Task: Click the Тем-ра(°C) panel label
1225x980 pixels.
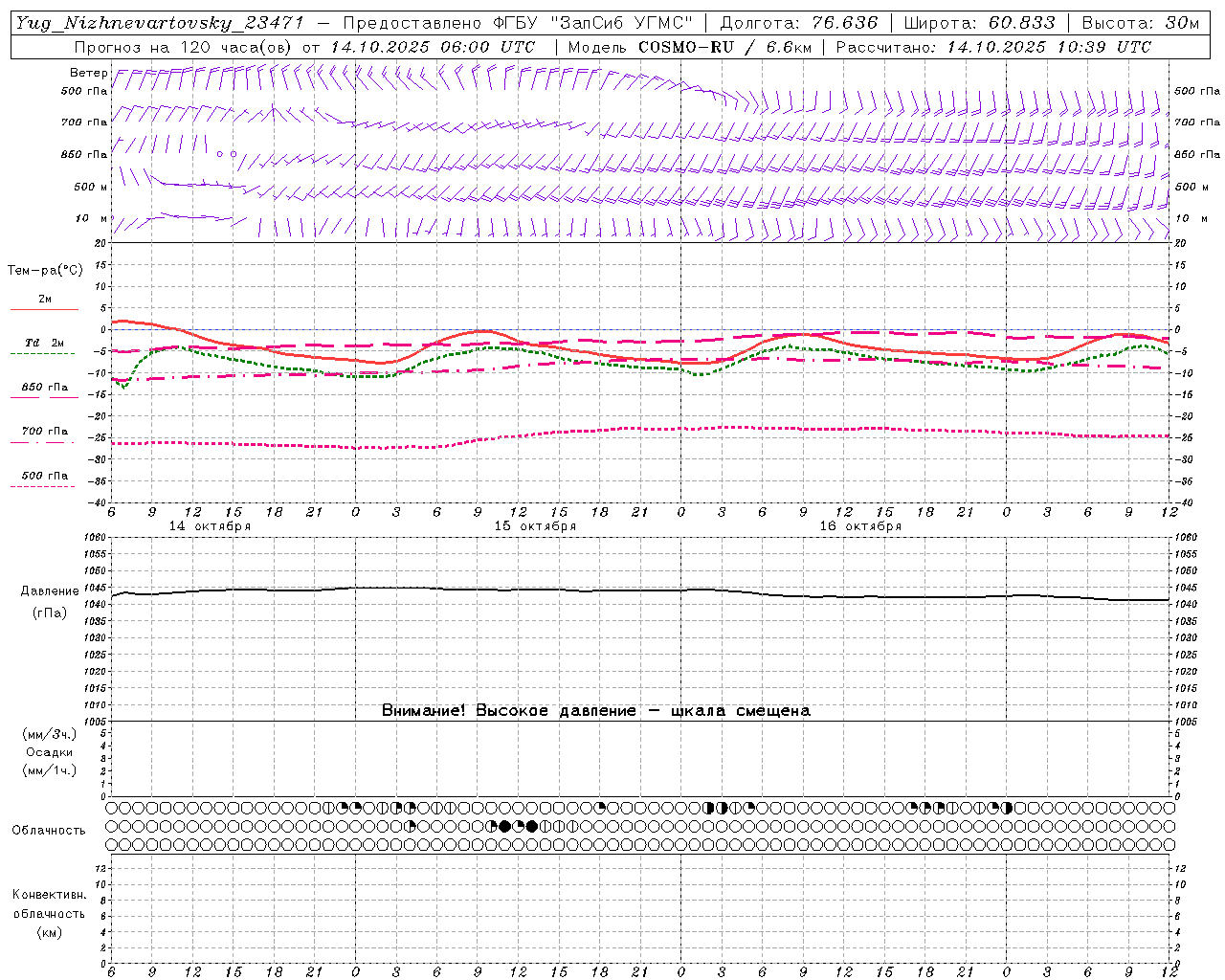Action: (x=45, y=271)
